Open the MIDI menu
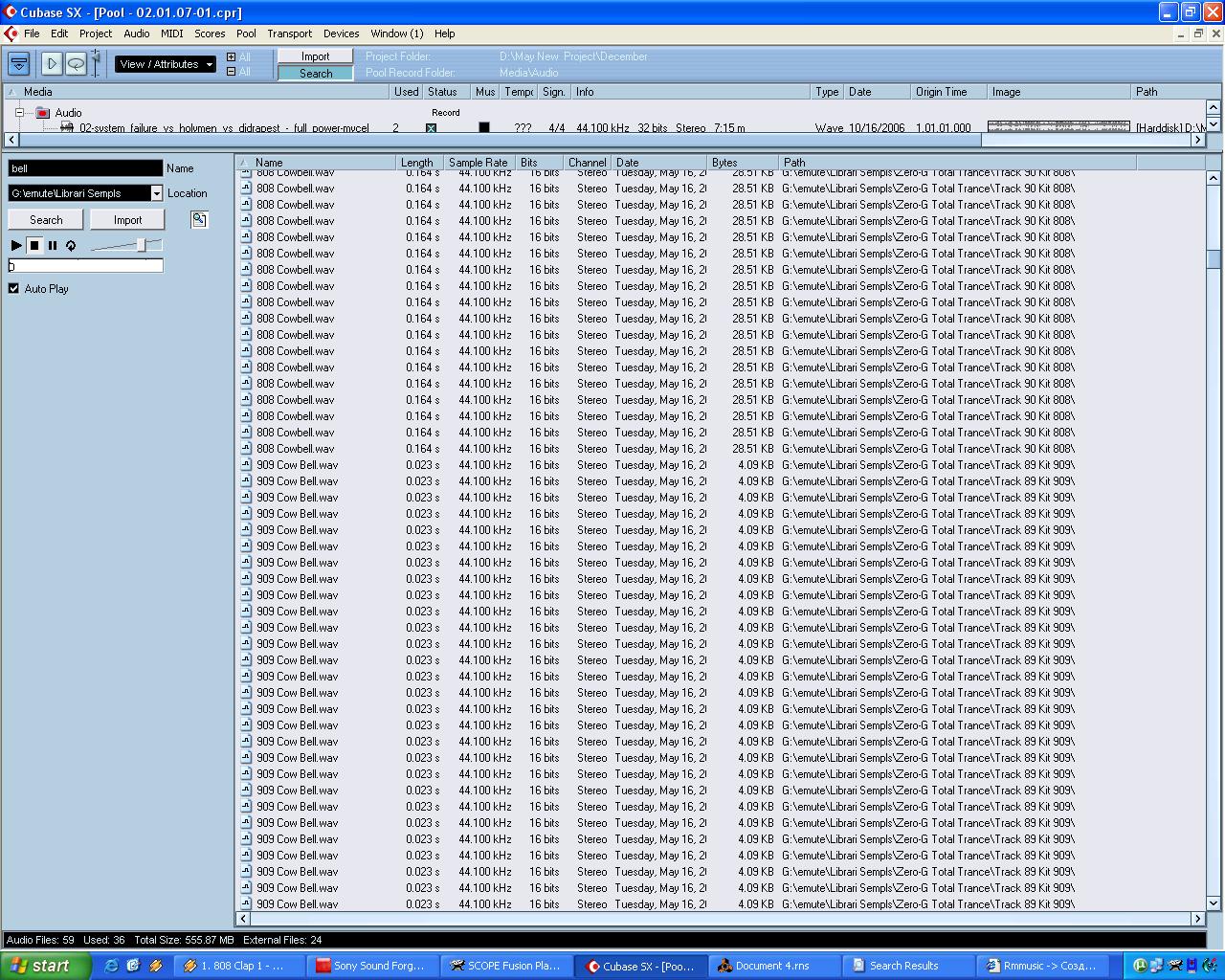The width and height of the screenshot is (1225, 980). [x=172, y=33]
